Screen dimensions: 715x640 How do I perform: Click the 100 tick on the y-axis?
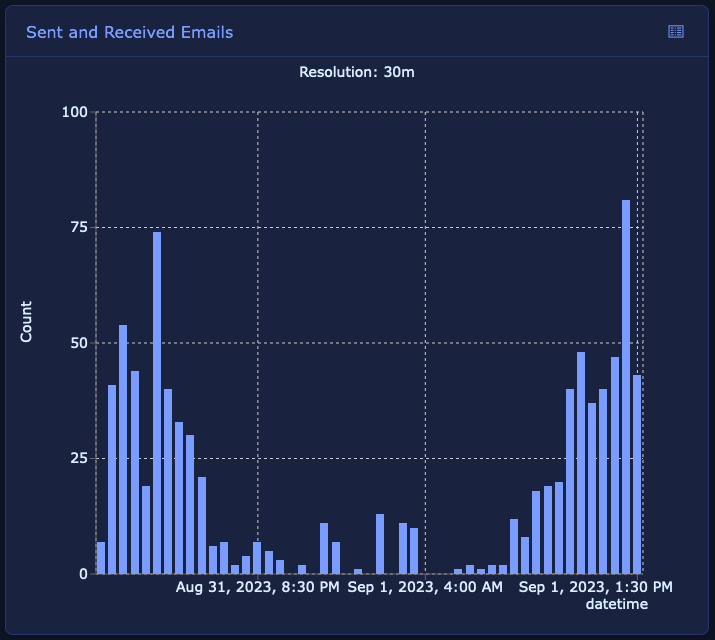[74, 112]
